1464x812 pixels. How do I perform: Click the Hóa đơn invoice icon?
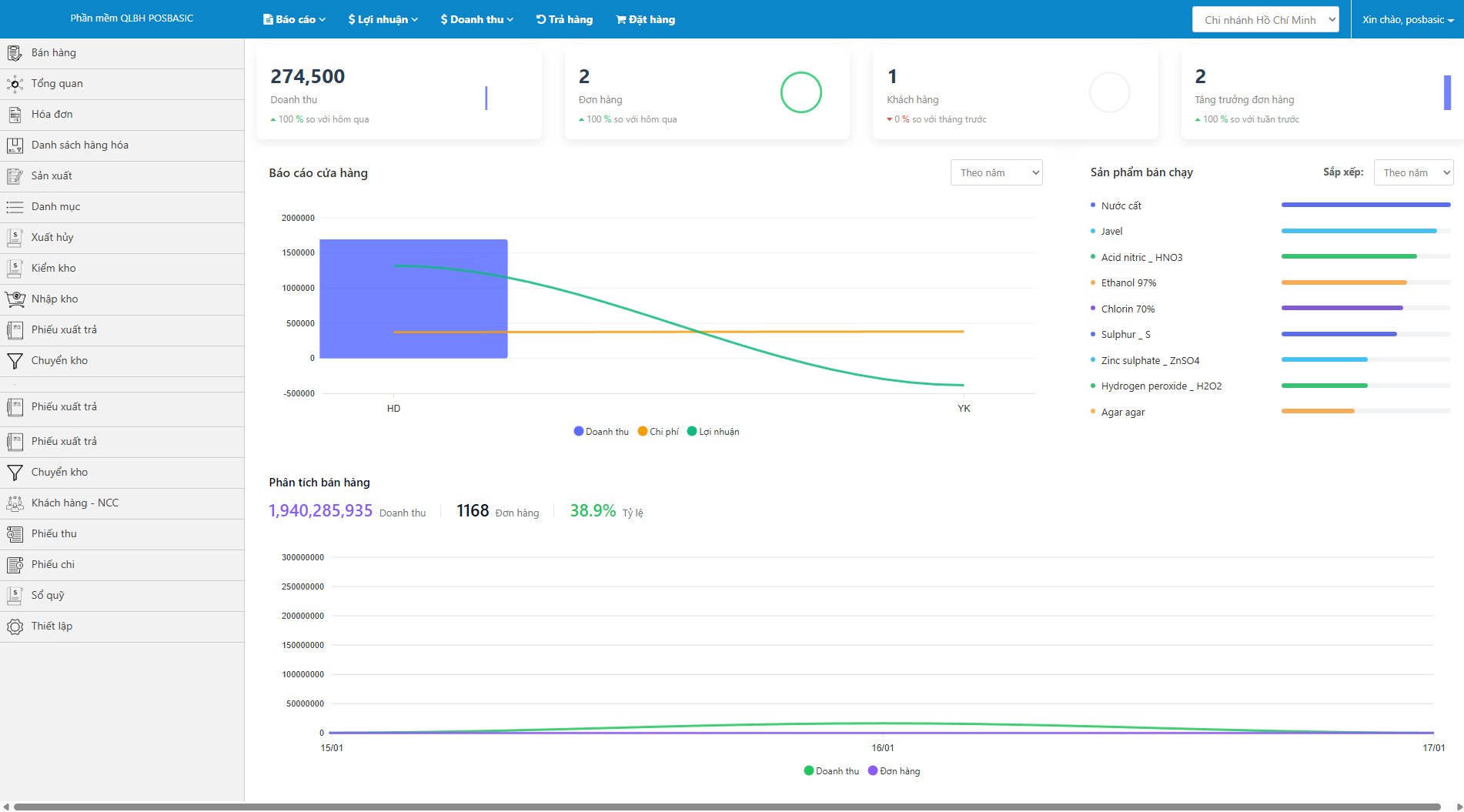click(15, 115)
